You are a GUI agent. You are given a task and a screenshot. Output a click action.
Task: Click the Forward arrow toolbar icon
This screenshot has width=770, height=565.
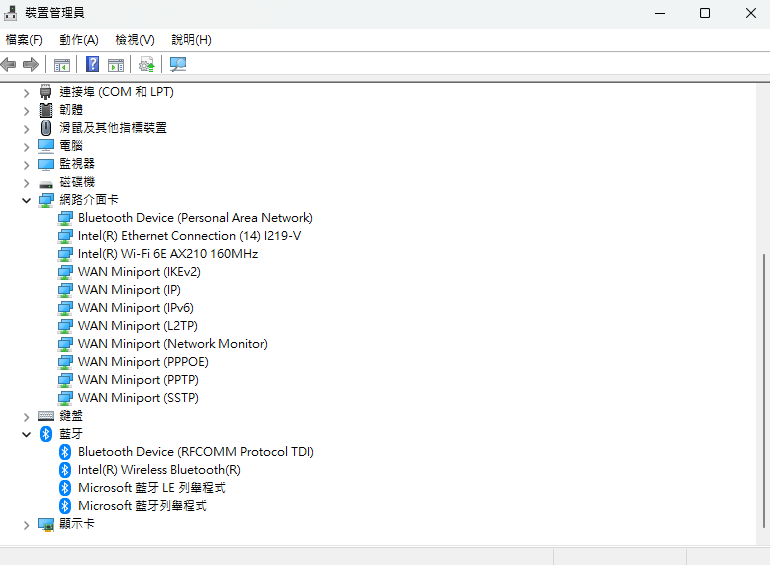tap(31, 64)
